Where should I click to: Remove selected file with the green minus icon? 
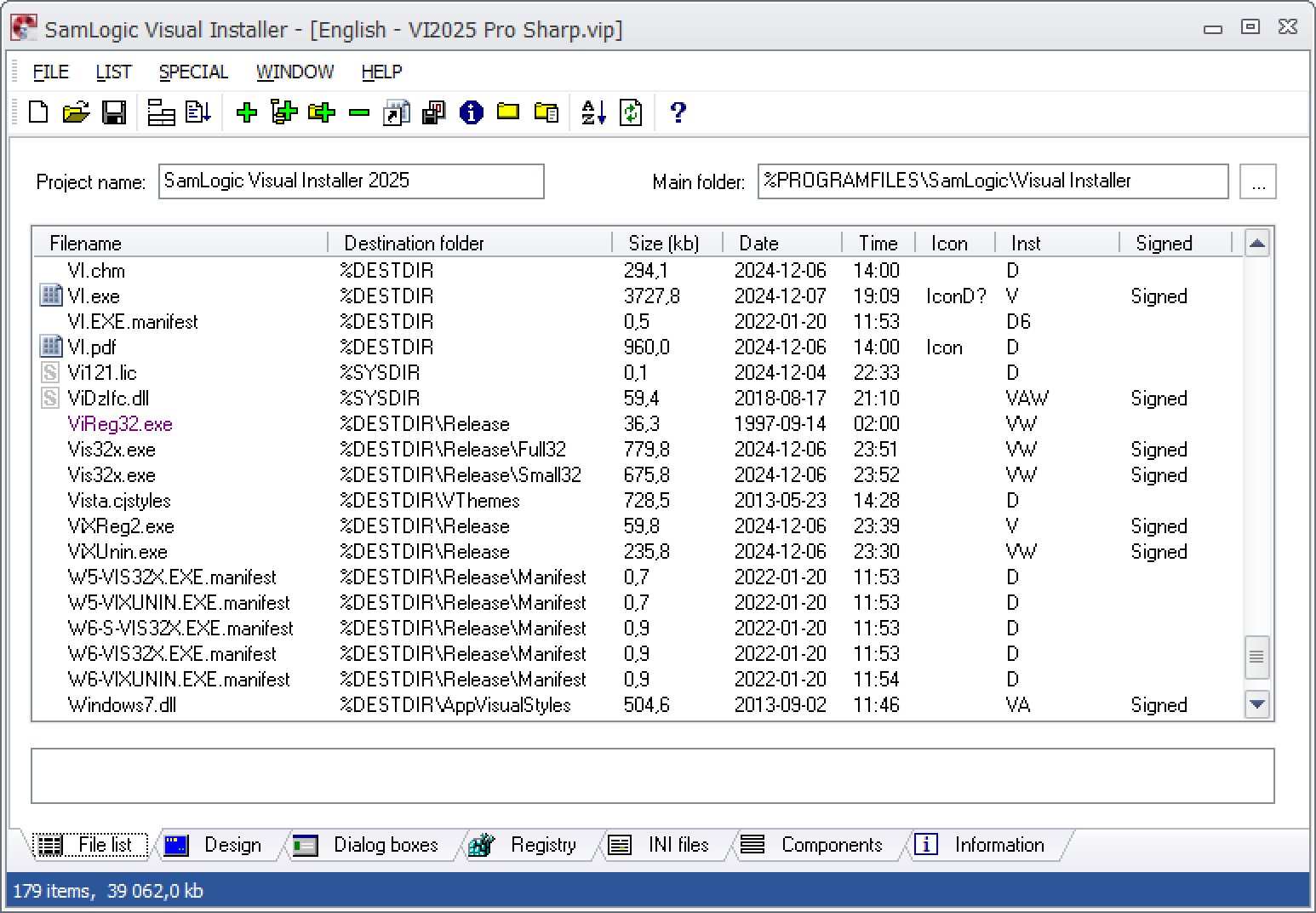(x=359, y=112)
